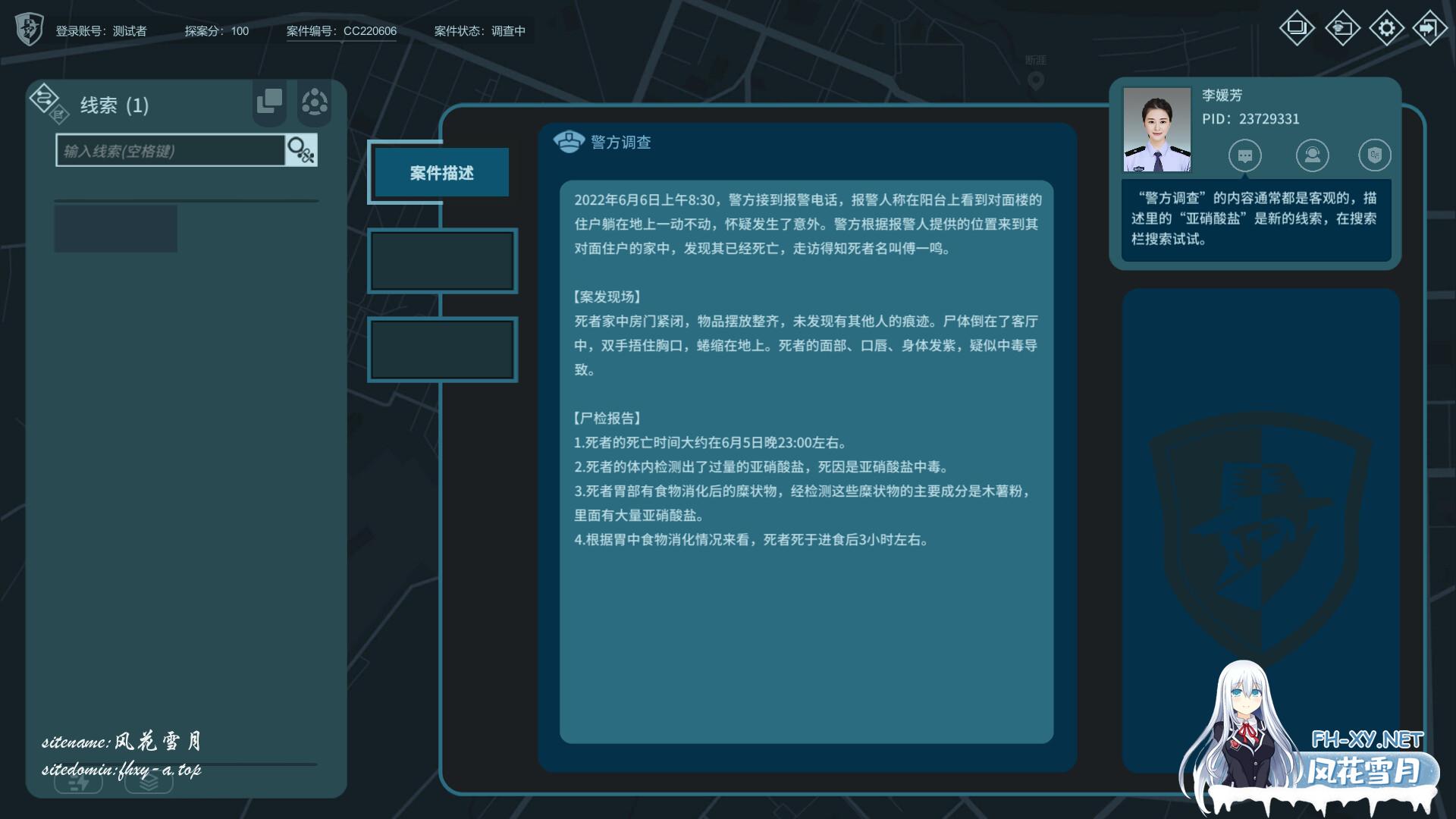Open the relationship network icon in clues panel
This screenshot has height=819, width=1456.
[315, 102]
